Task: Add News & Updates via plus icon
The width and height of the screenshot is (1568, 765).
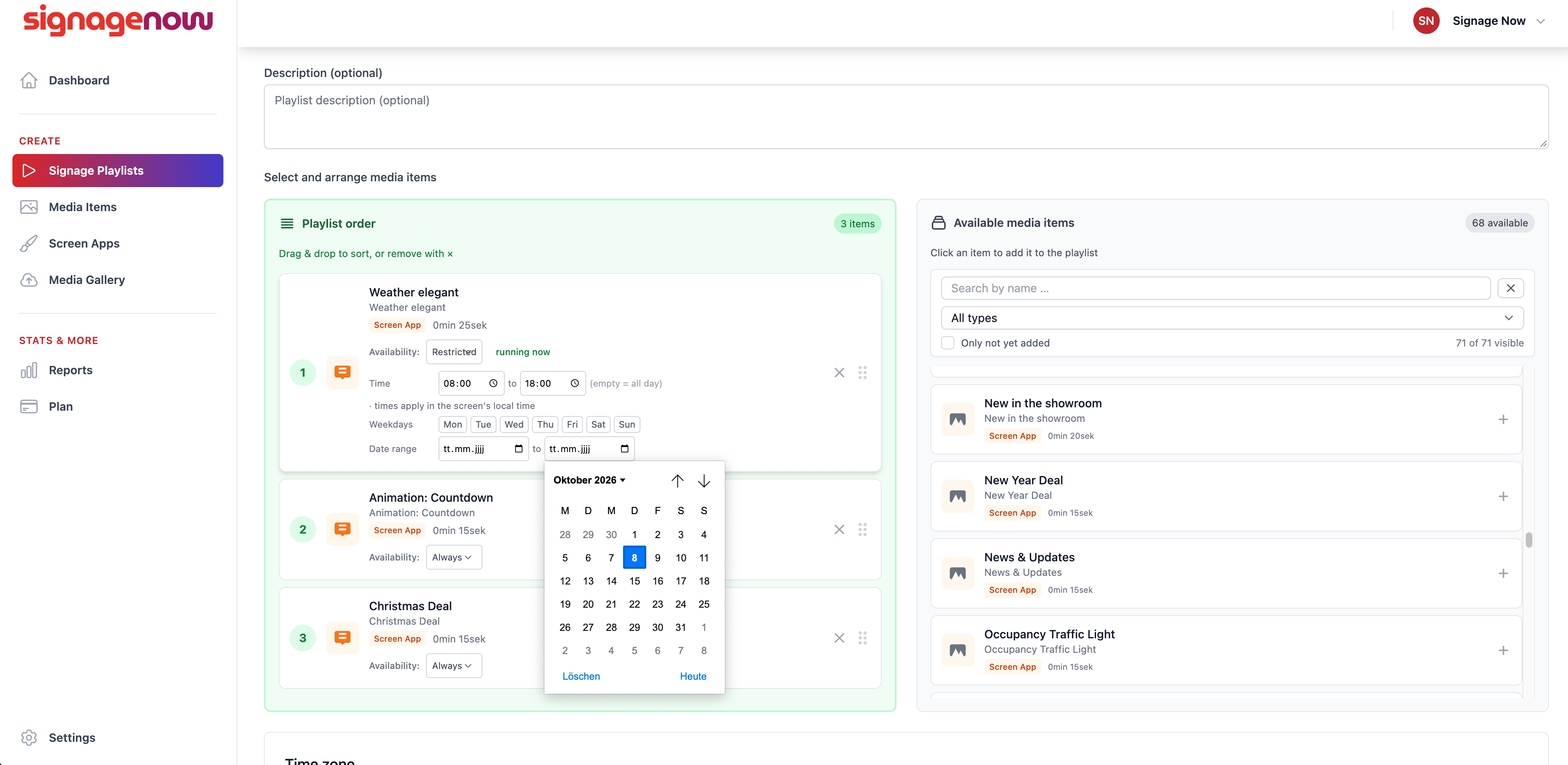Action: click(x=1503, y=573)
